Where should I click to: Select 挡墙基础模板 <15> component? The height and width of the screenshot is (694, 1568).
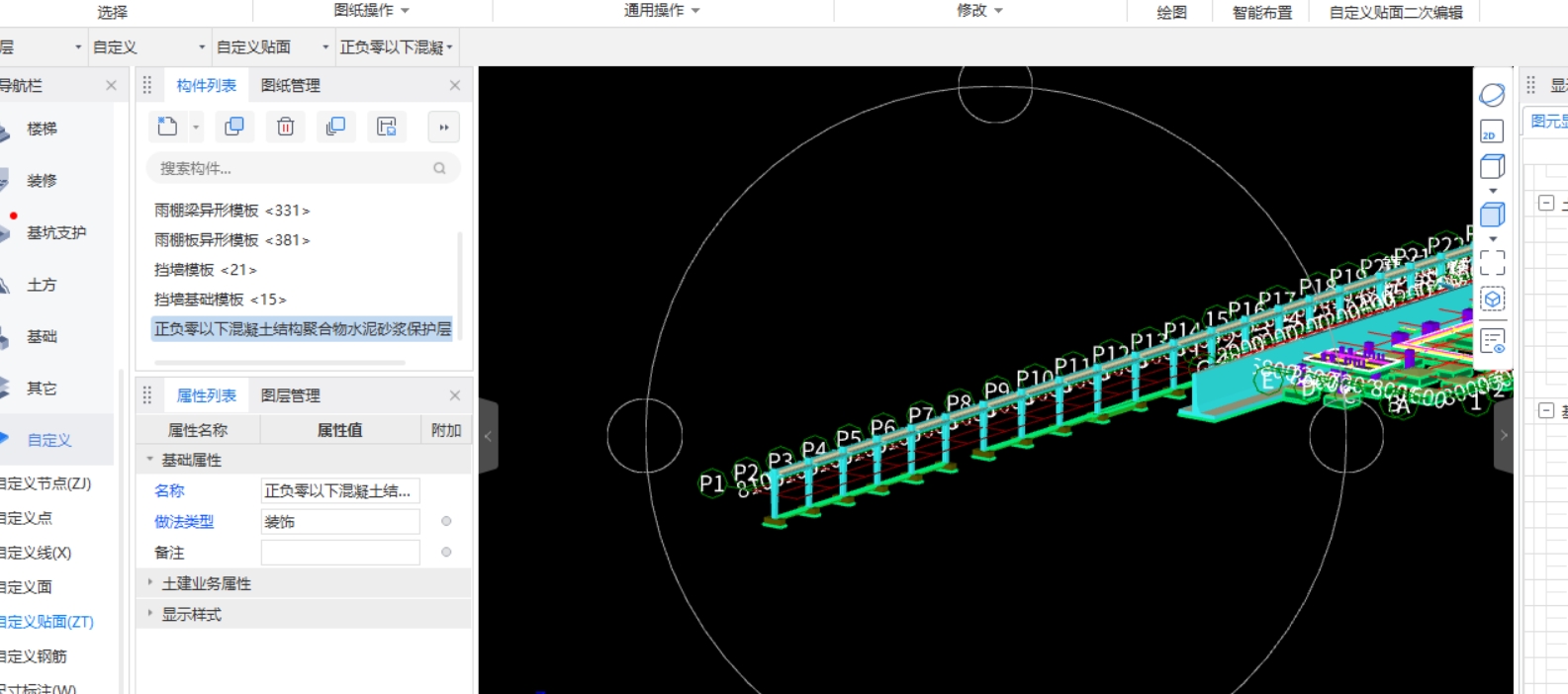pyautogui.click(x=221, y=300)
